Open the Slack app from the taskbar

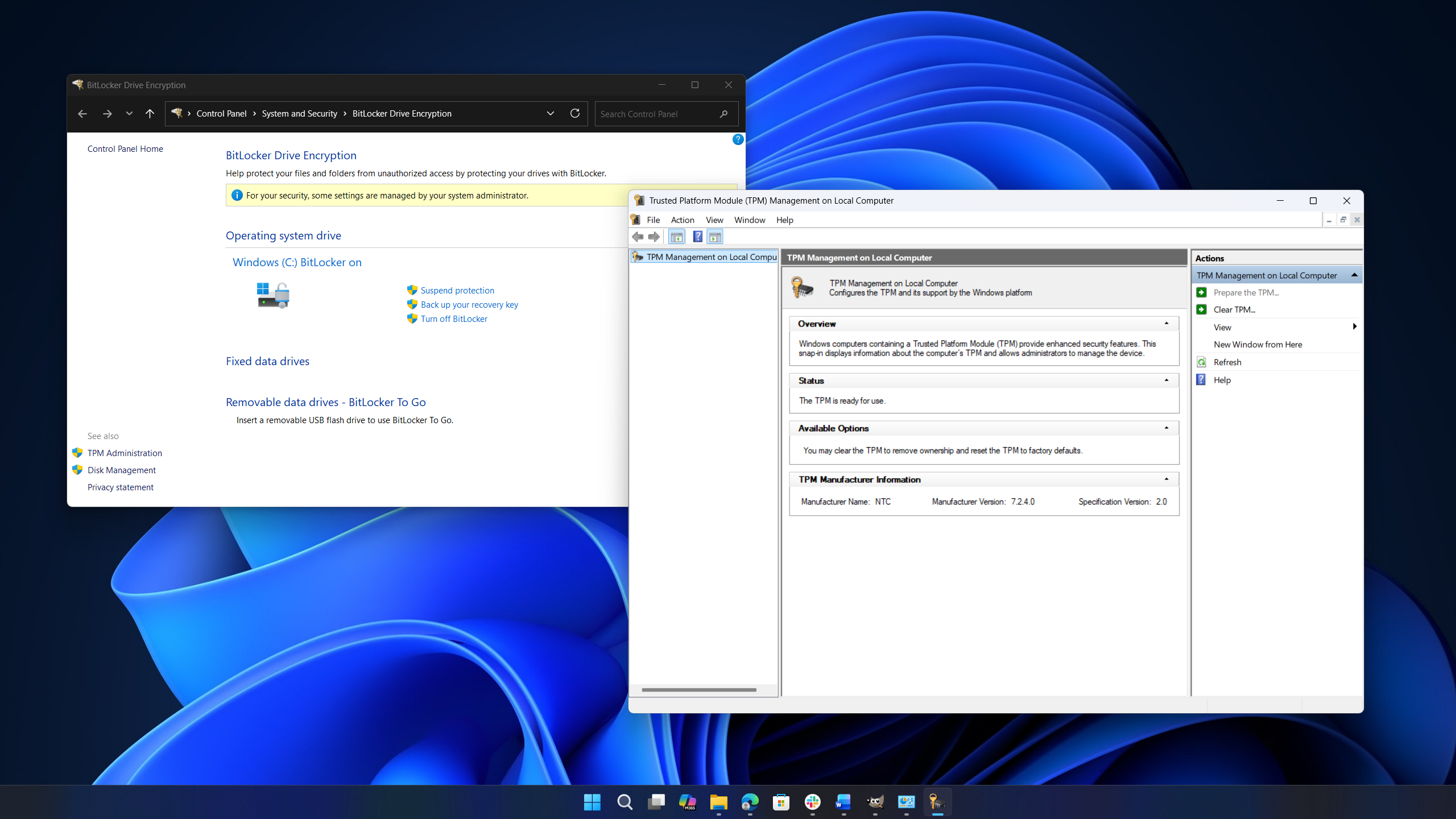click(x=812, y=803)
